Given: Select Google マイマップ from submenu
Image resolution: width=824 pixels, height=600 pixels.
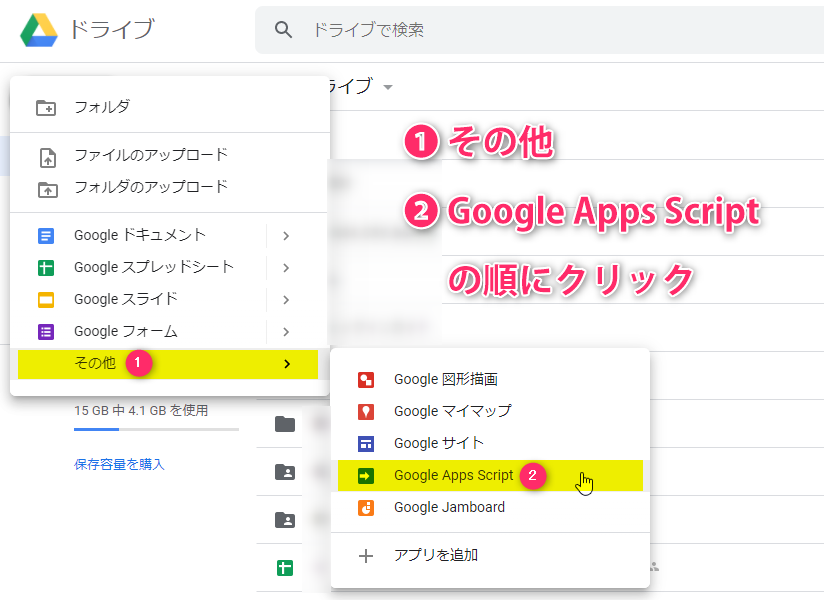Looking at the screenshot, I should point(490,411).
